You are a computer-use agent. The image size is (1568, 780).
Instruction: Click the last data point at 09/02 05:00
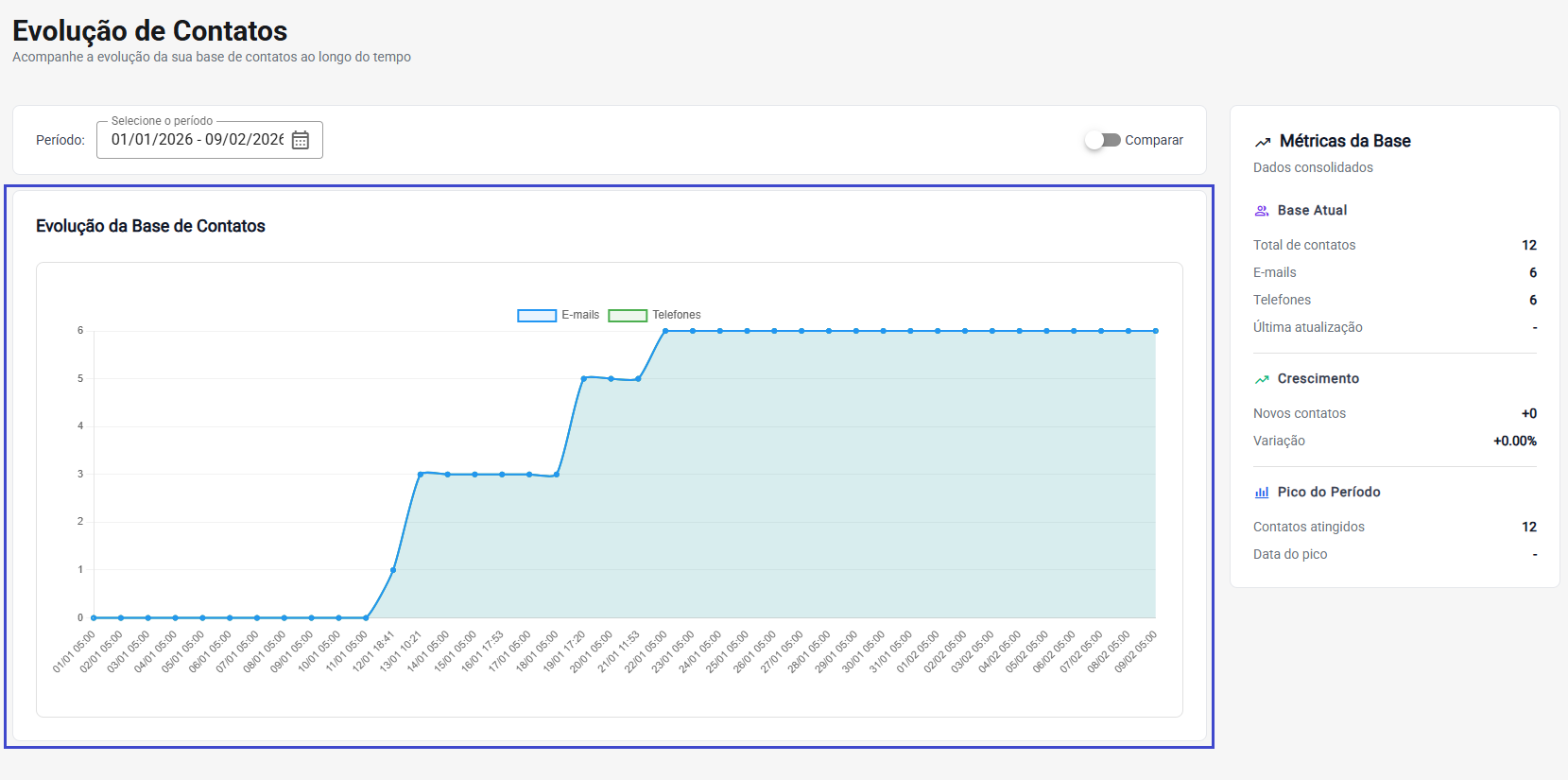(1155, 331)
